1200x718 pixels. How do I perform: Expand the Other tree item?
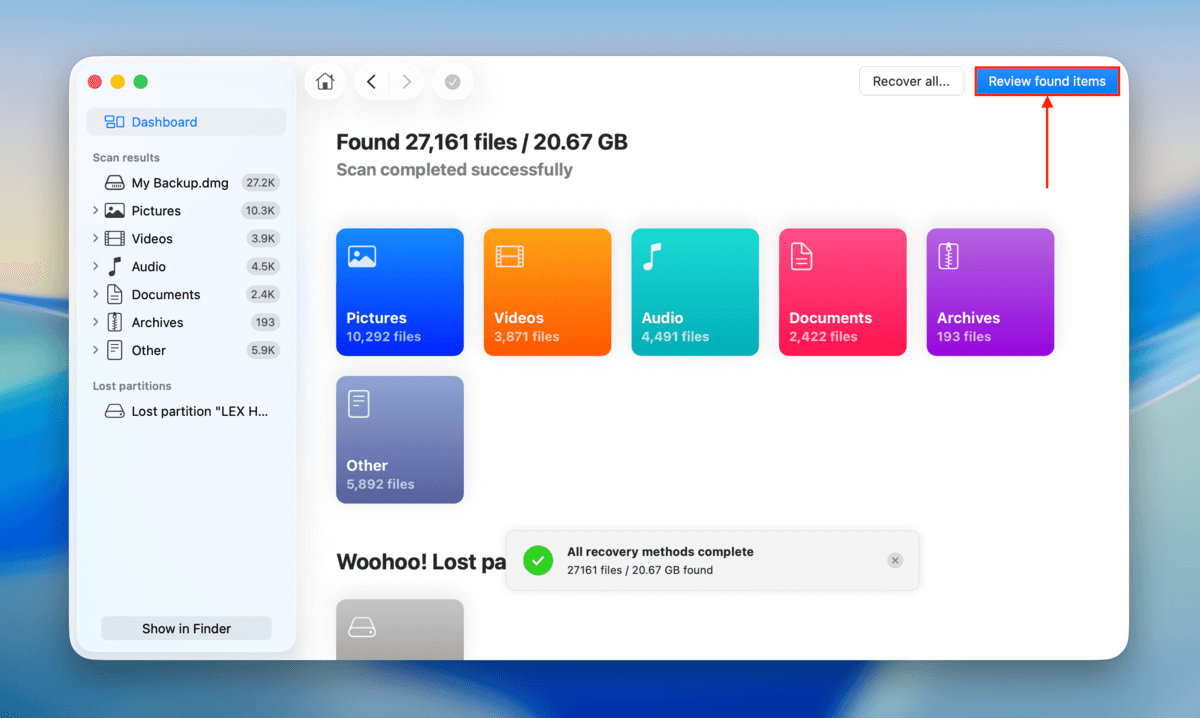pos(95,351)
